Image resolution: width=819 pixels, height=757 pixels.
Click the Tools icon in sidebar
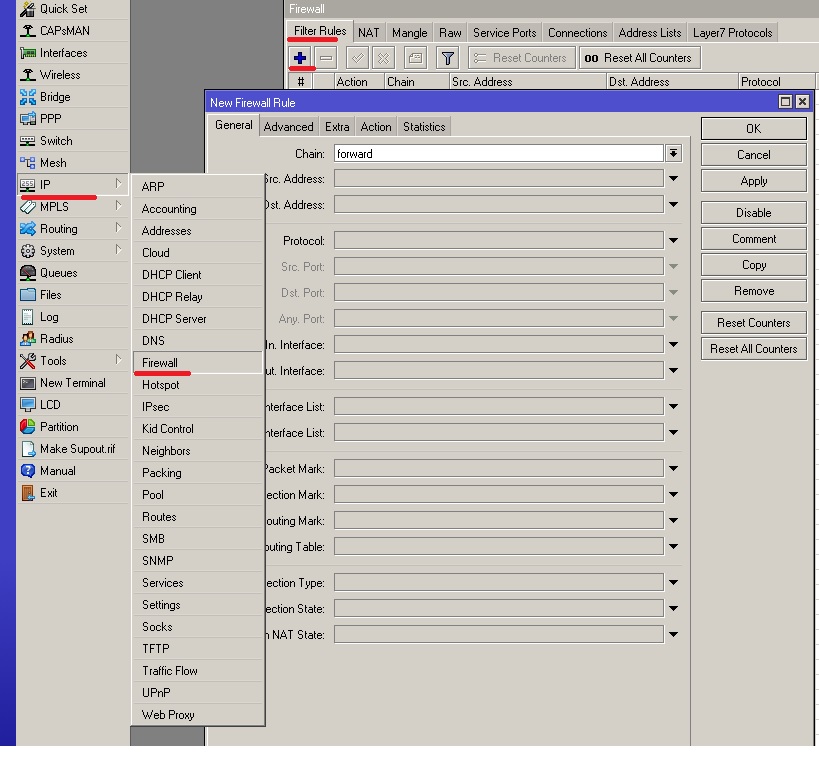[x=28, y=361]
